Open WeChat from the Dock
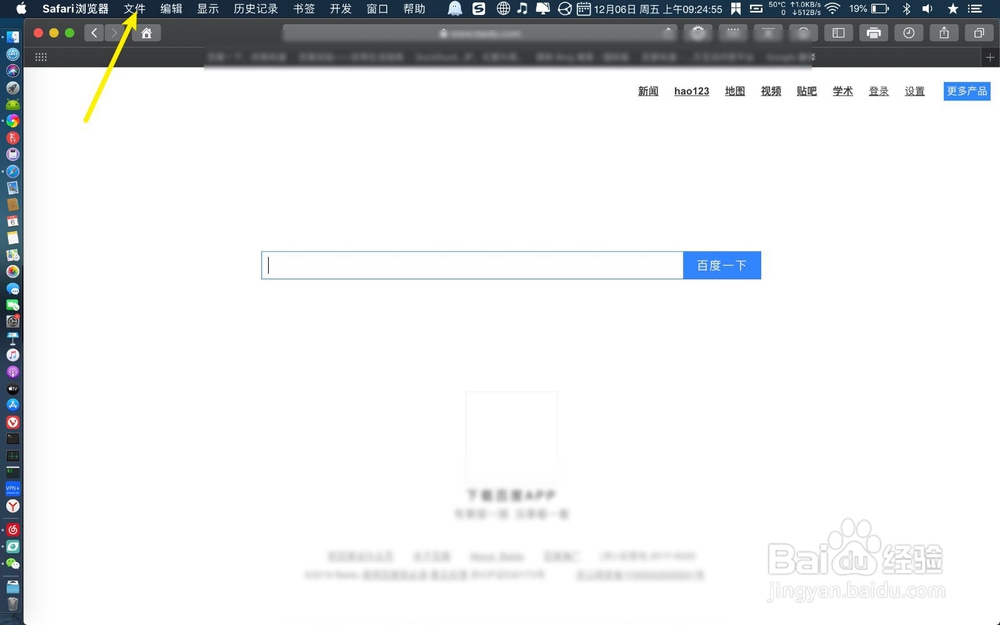Screen dimensions: 1000x625 click(13, 564)
